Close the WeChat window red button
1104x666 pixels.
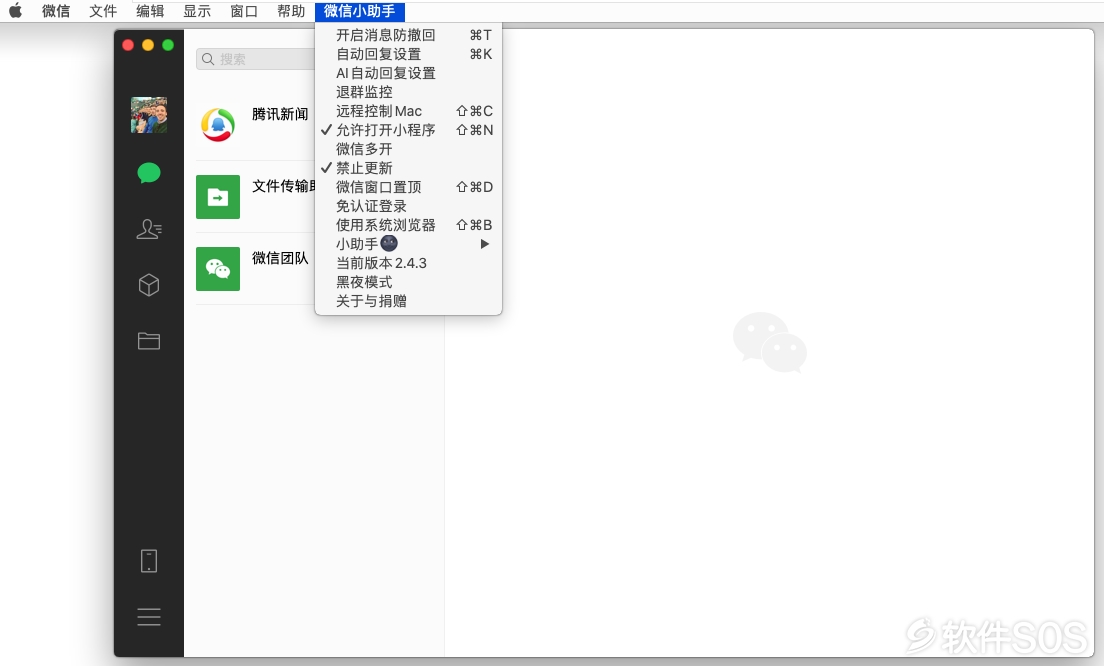128,45
